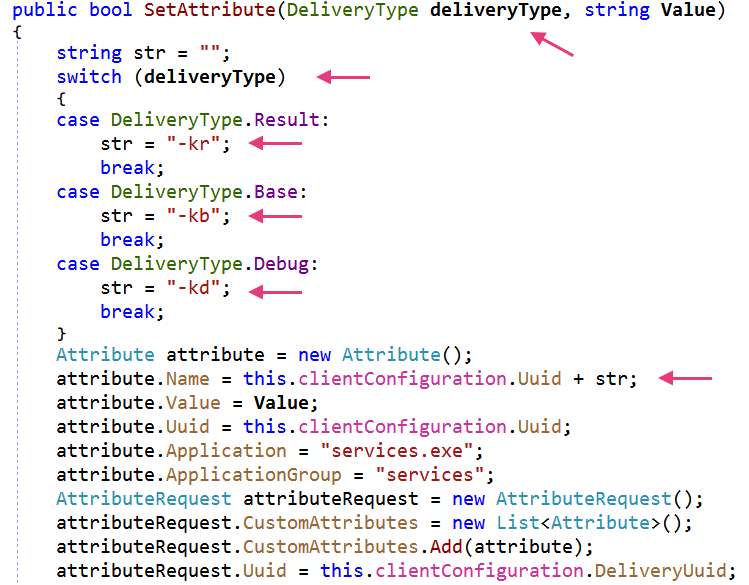The image size is (749, 585).
Task: Click the arrow pointing at the "-kb" string
Action: pyautogui.click(x=275, y=216)
